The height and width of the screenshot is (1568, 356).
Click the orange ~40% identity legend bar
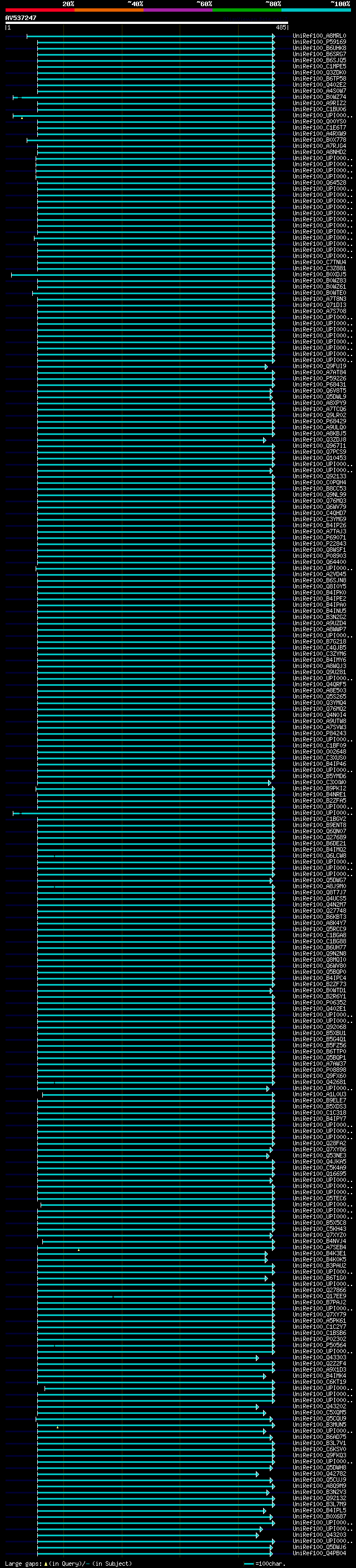(x=109, y=10)
